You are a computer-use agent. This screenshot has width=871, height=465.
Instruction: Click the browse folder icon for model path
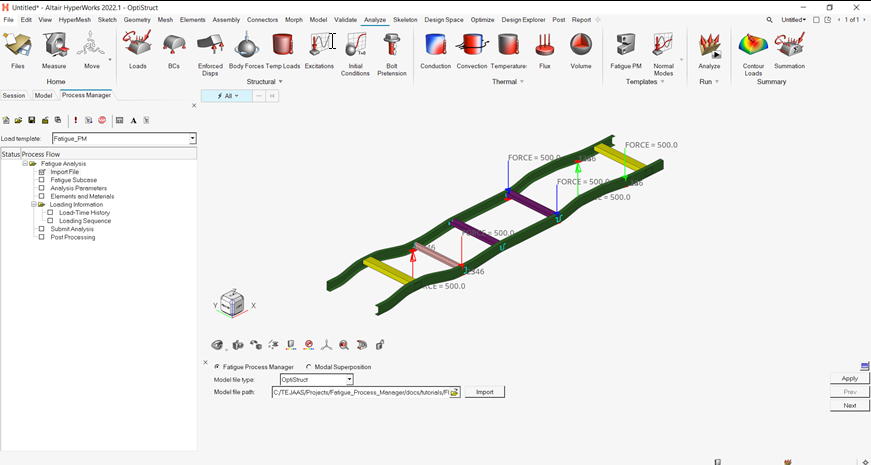point(454,392)
